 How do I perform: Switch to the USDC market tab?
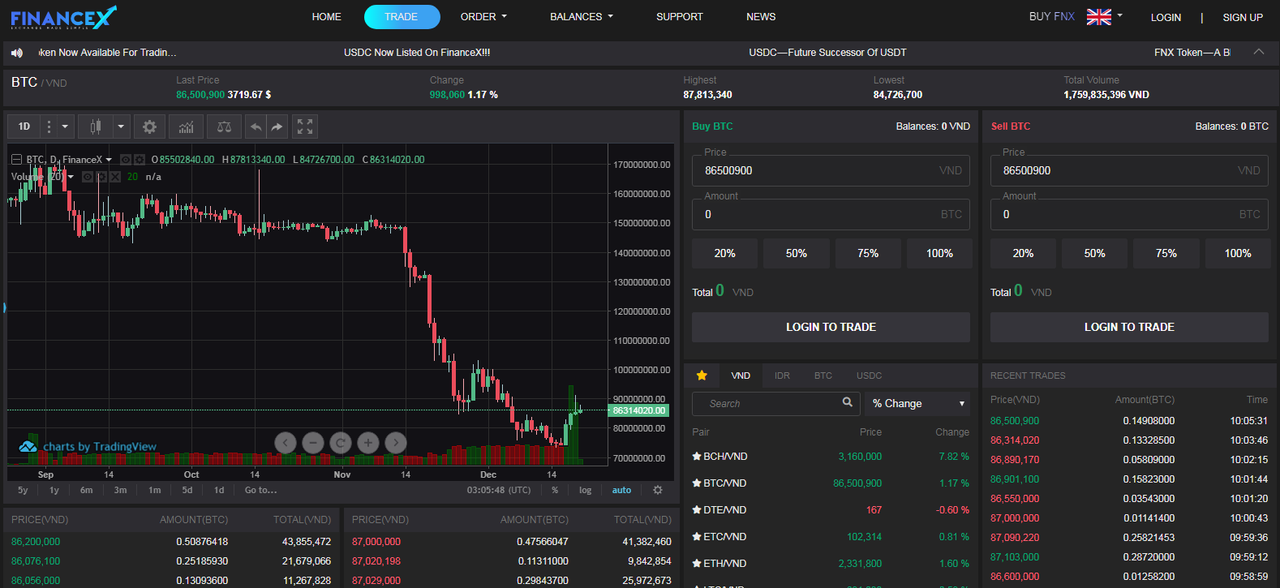pos(869,376)
